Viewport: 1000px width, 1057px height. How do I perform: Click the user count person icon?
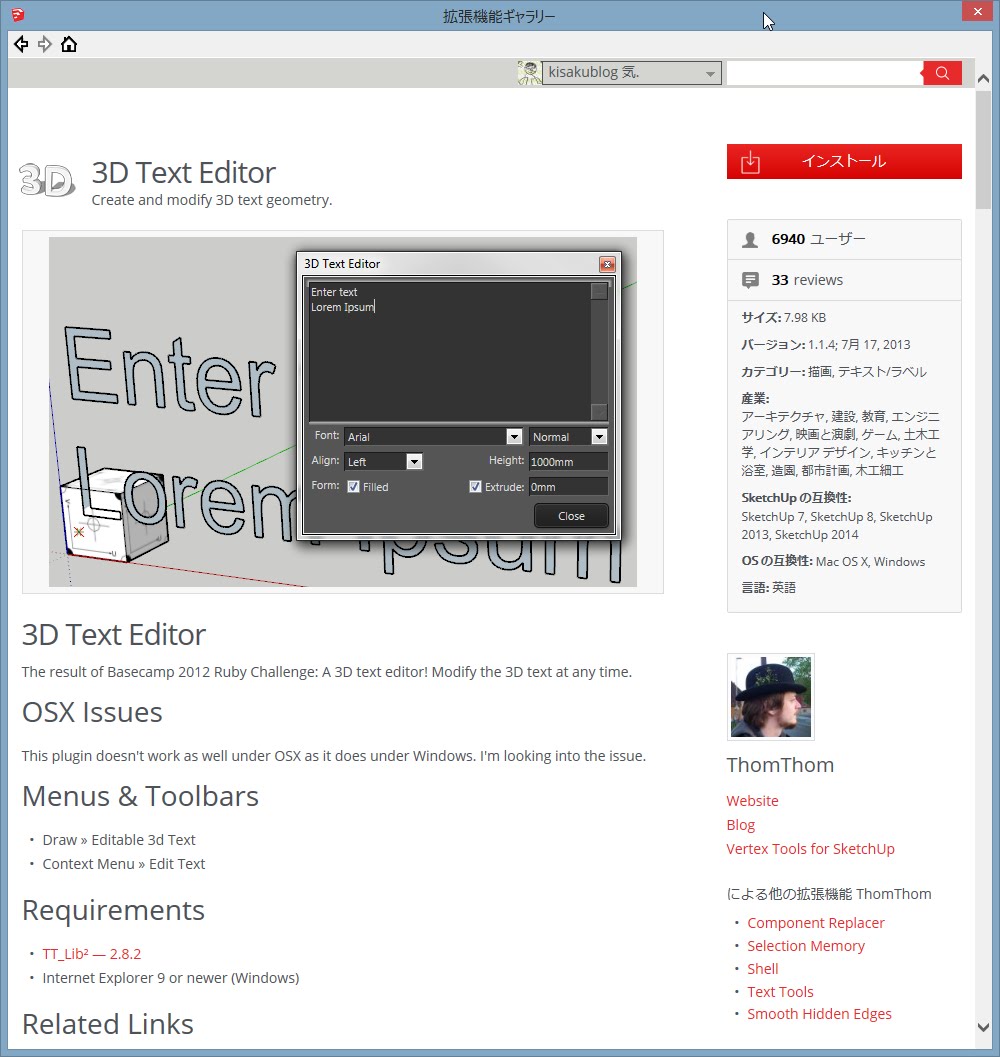pos(750,240)
